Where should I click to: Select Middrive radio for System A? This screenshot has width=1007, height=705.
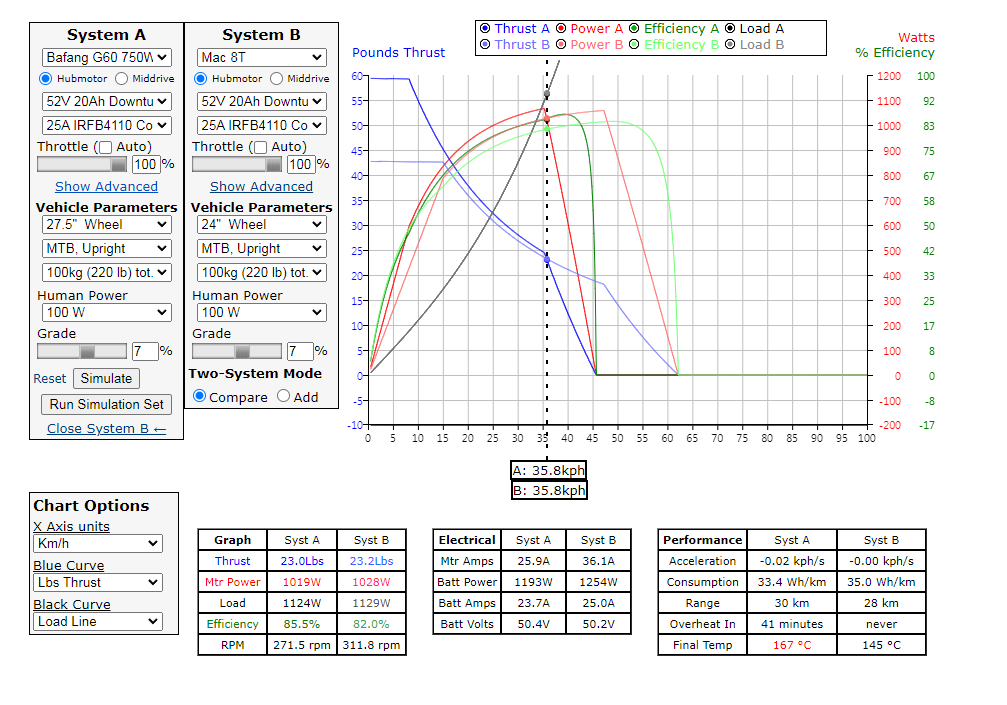pyautogui.click(x=122, y=79)
